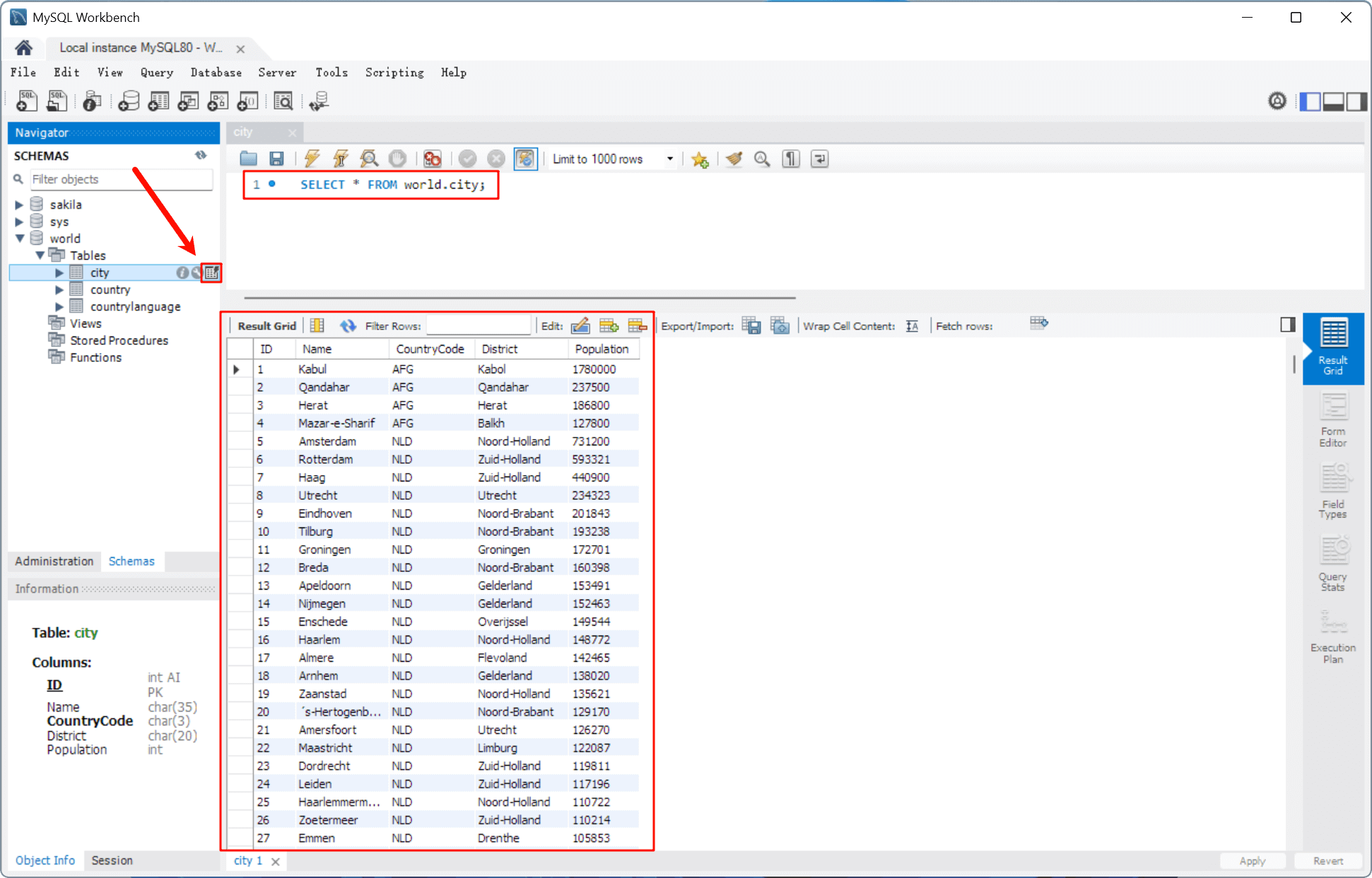The width and height of the screenshot is (1372, 878).
Task: Toggle left sidebar visibility
Action: [1310, 102]
